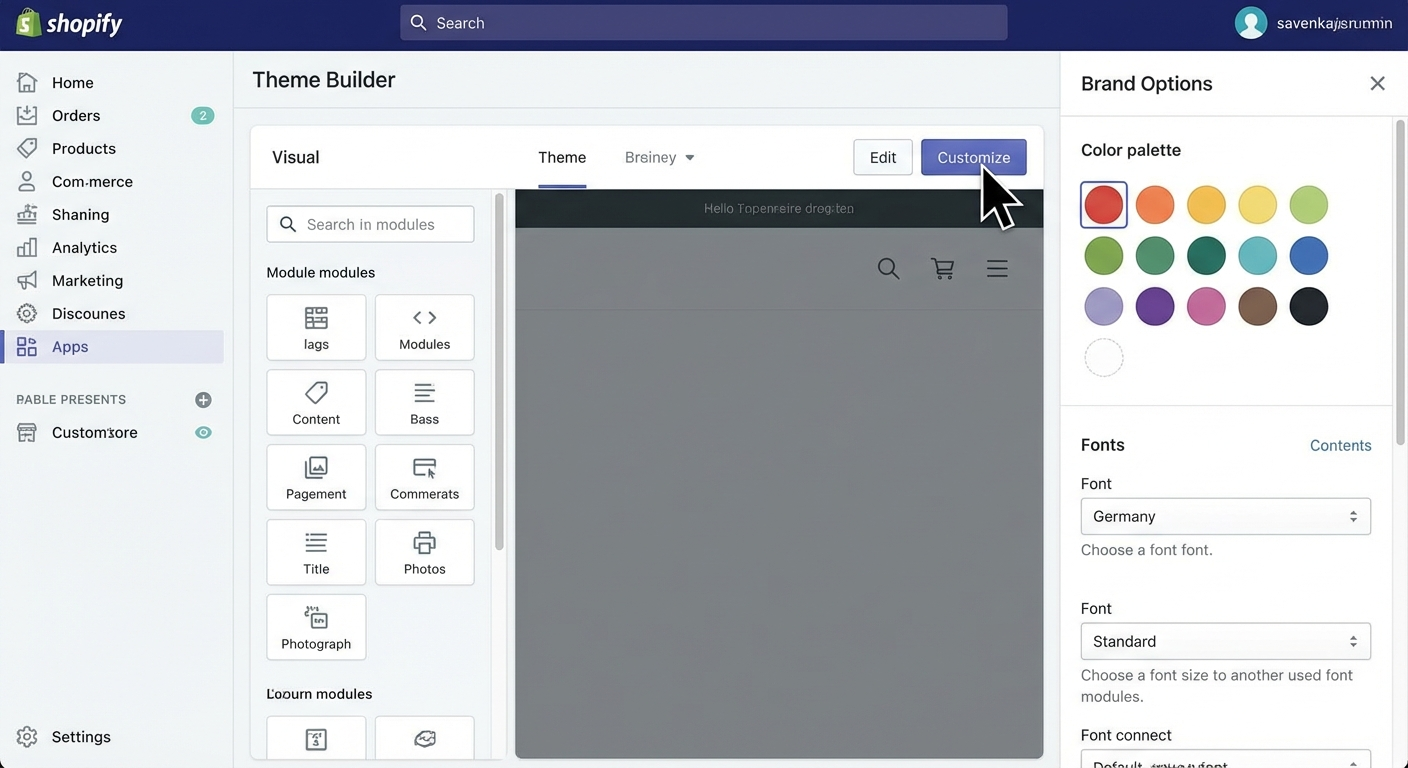Select the Pagement module

(x=316, y=477)
